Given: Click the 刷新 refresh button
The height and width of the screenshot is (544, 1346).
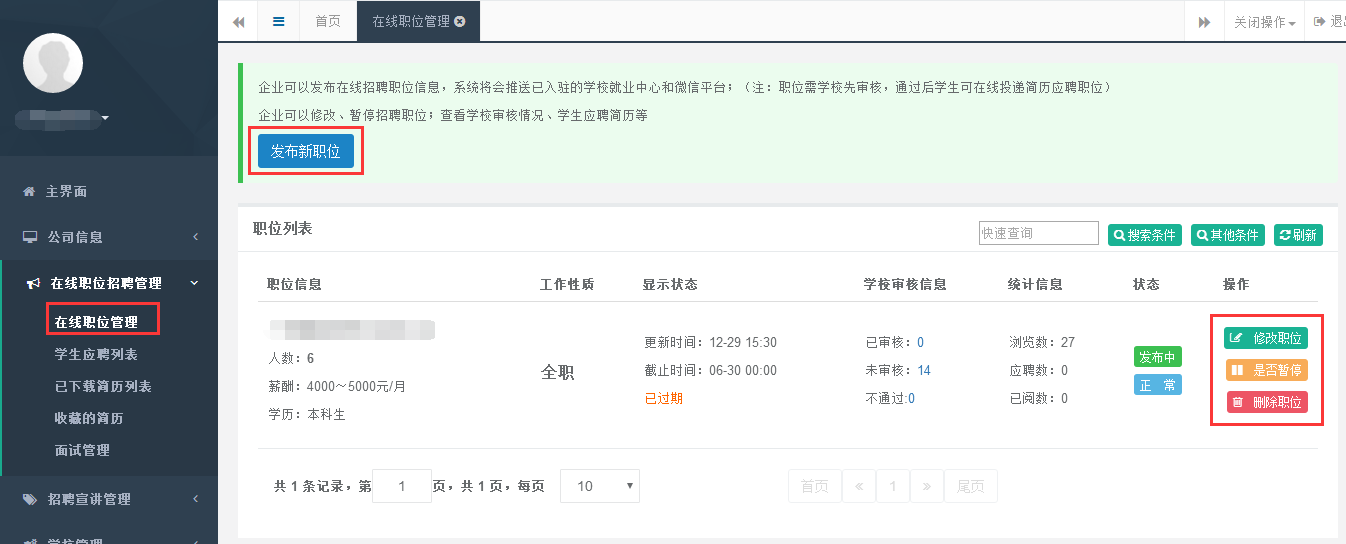Looking at the screenshot, I should [x=1298, y=234].
